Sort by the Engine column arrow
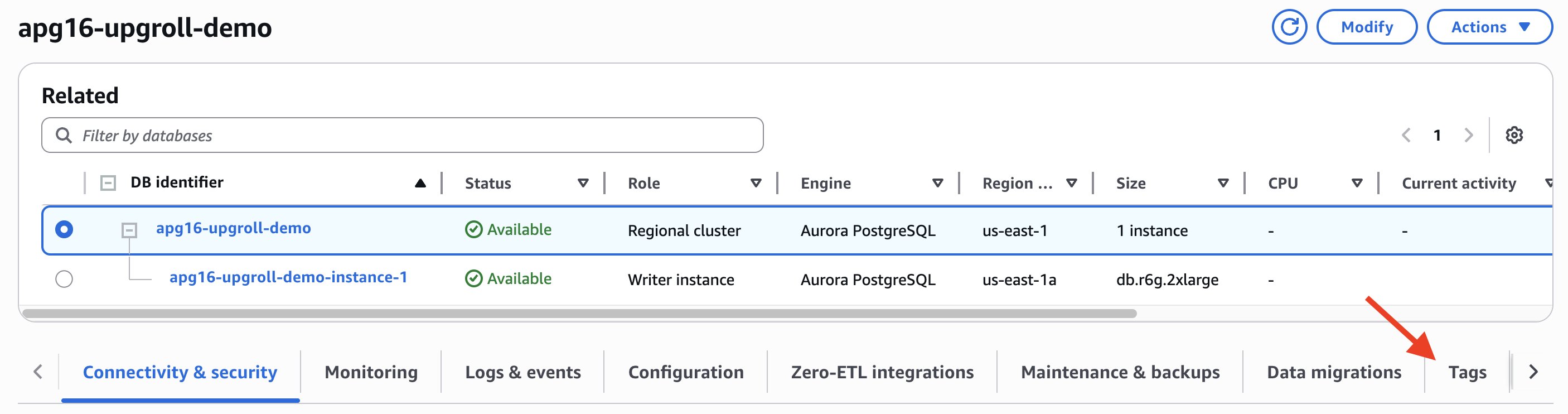Screen dimensions: 1568x414 937,183
